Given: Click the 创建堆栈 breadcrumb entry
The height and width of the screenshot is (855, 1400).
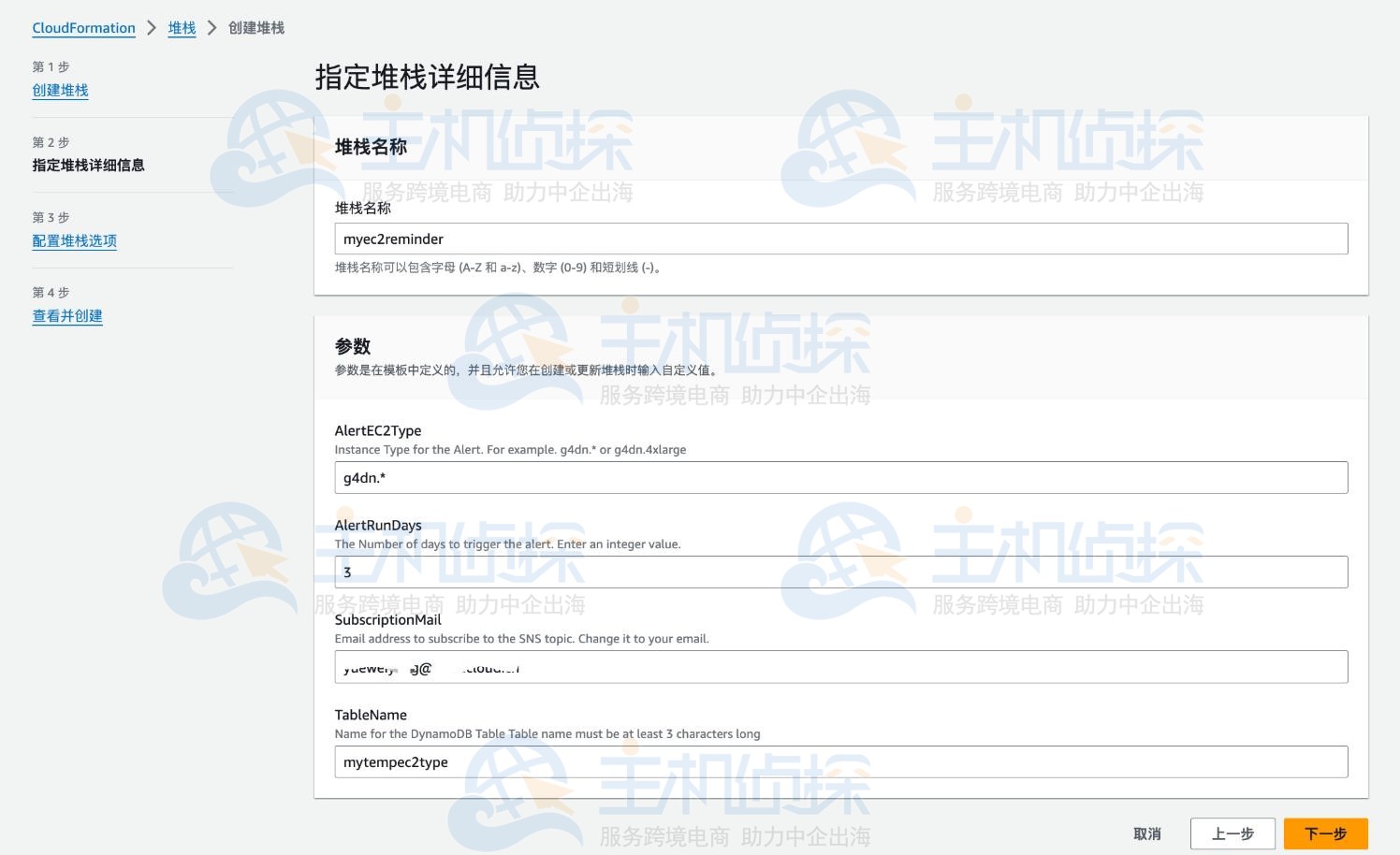Looking at the screenshot, I should (x=255, y=28).
